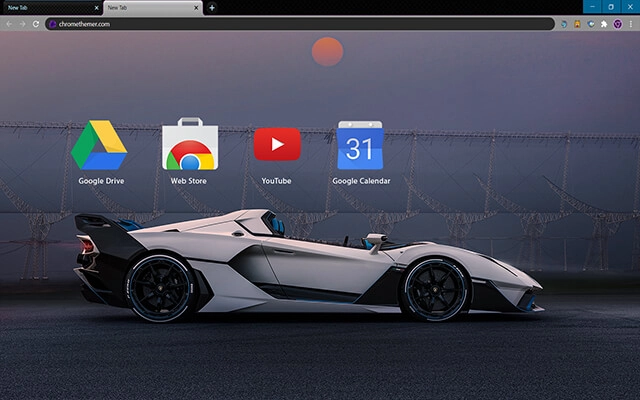
Task: Click the purple site icon in address bar
Action: pos(52,24)
